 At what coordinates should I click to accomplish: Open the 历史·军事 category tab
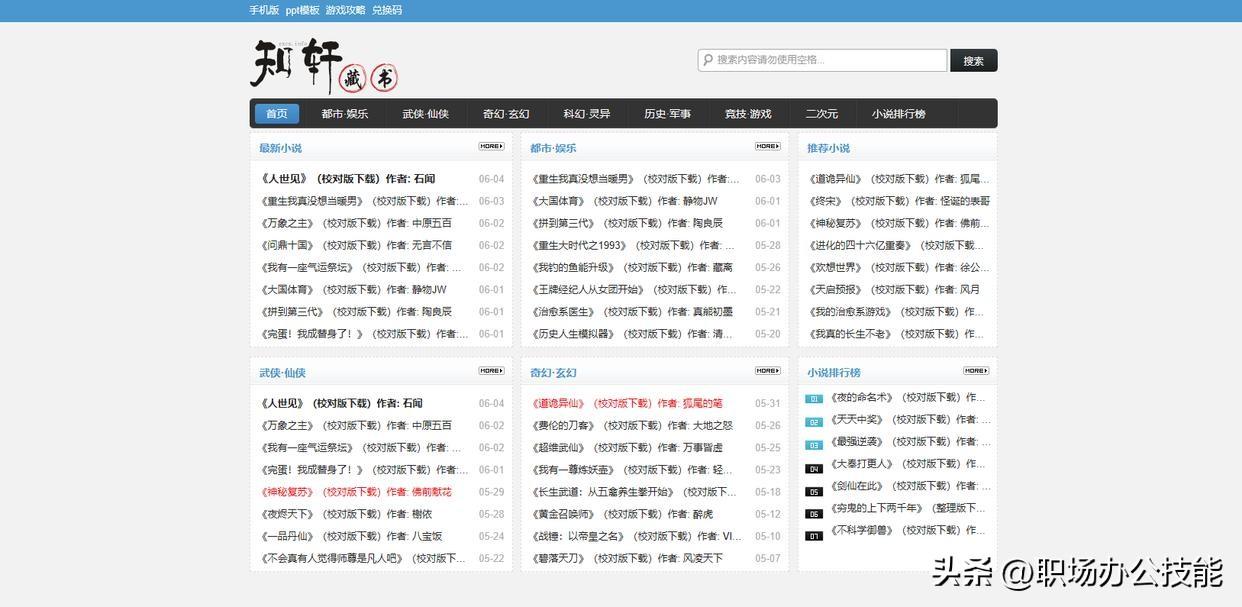point(667,112)
